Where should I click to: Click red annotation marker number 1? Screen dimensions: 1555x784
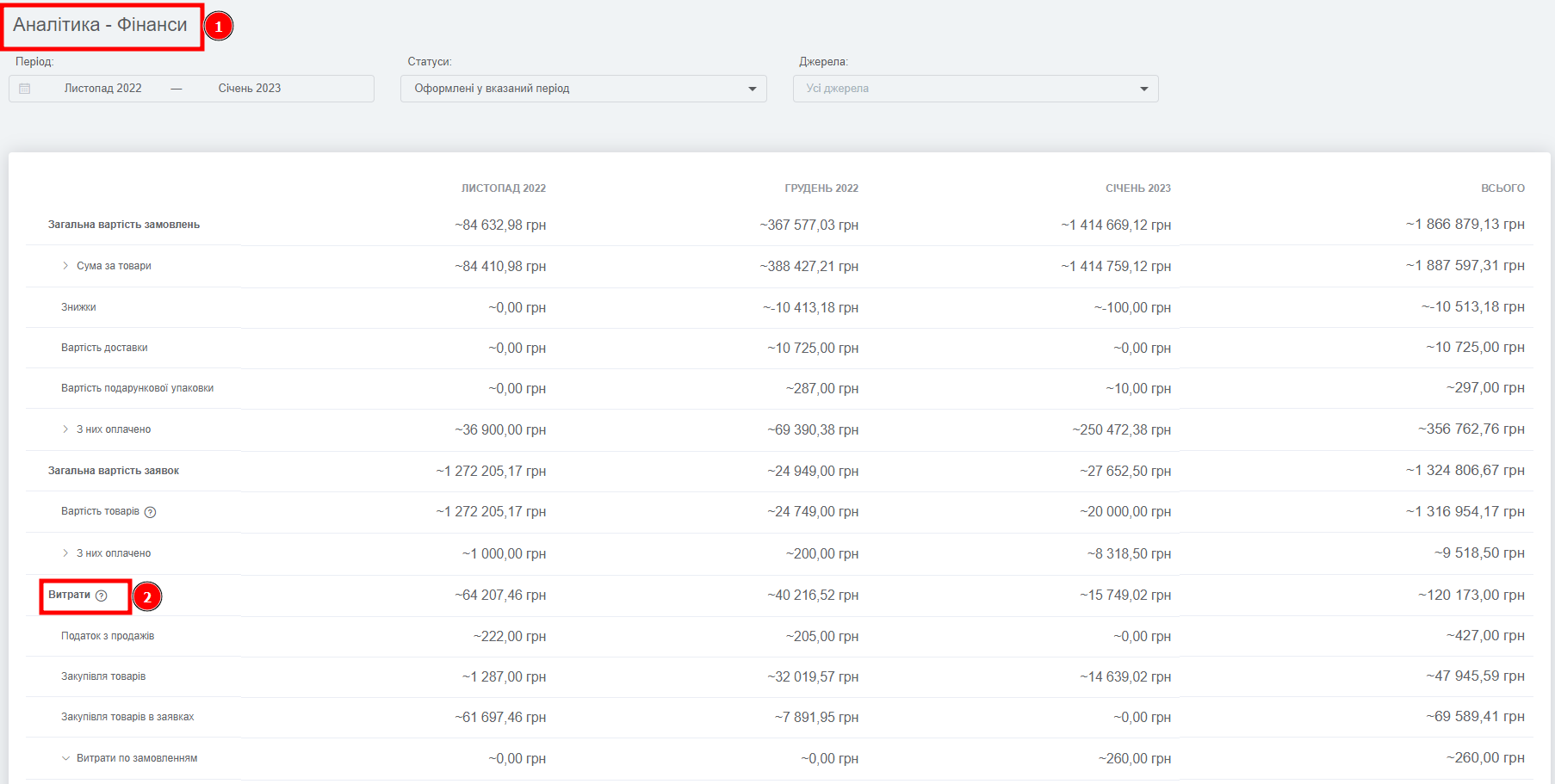pos(219,27)
